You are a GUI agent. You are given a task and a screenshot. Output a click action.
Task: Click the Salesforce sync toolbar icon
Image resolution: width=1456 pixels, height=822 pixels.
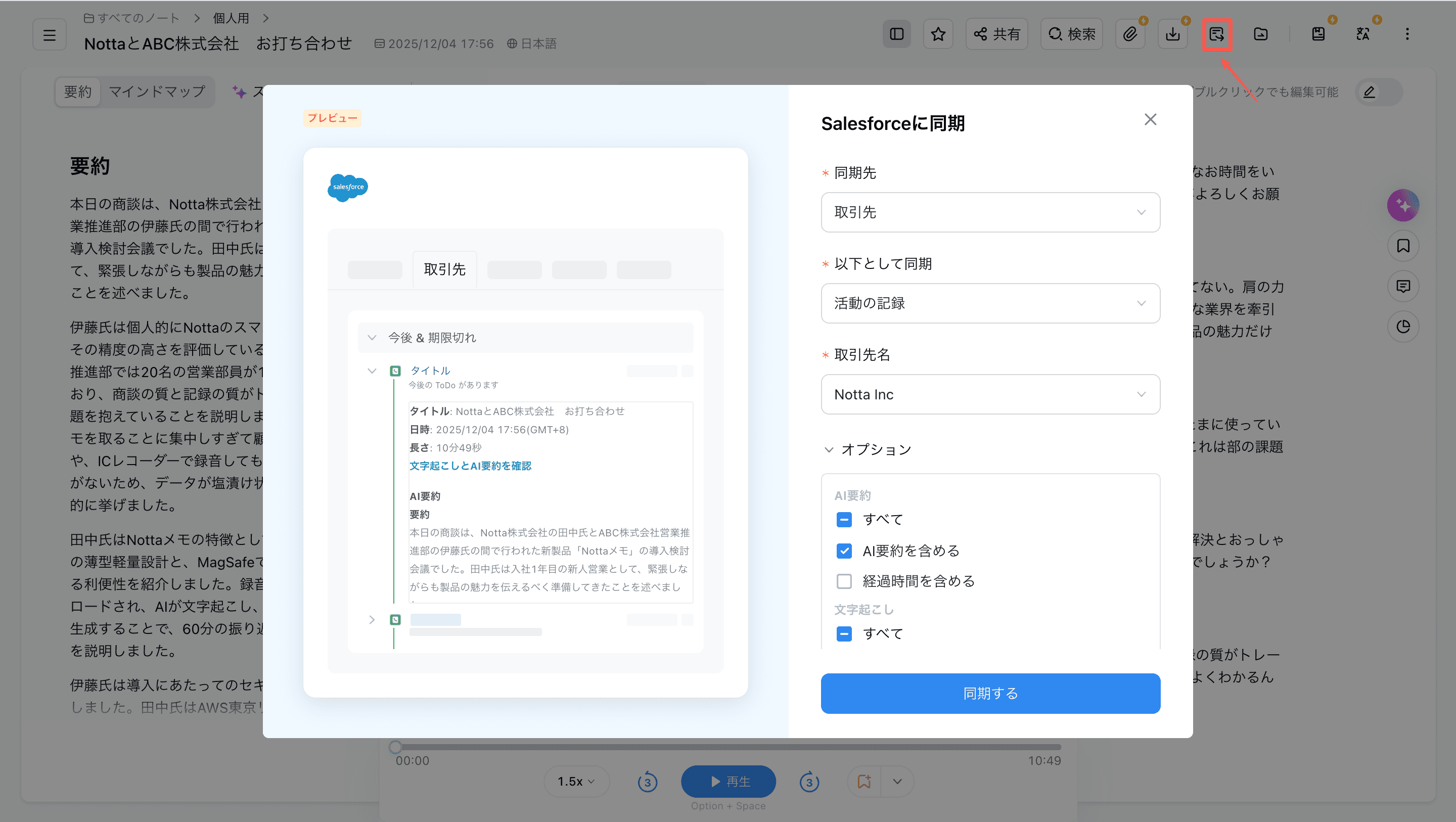[x=1216, y=34]
